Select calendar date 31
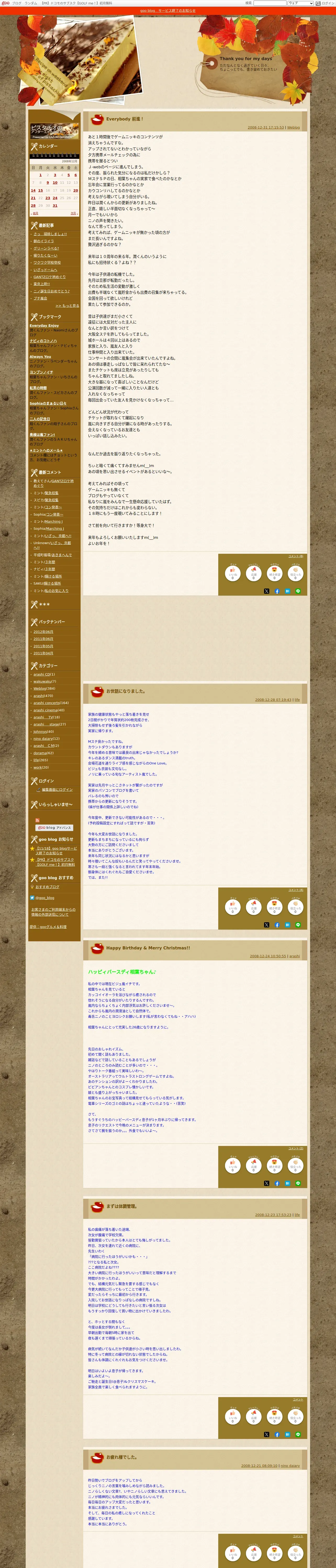Screen dimensions: 336x1568 55,206
